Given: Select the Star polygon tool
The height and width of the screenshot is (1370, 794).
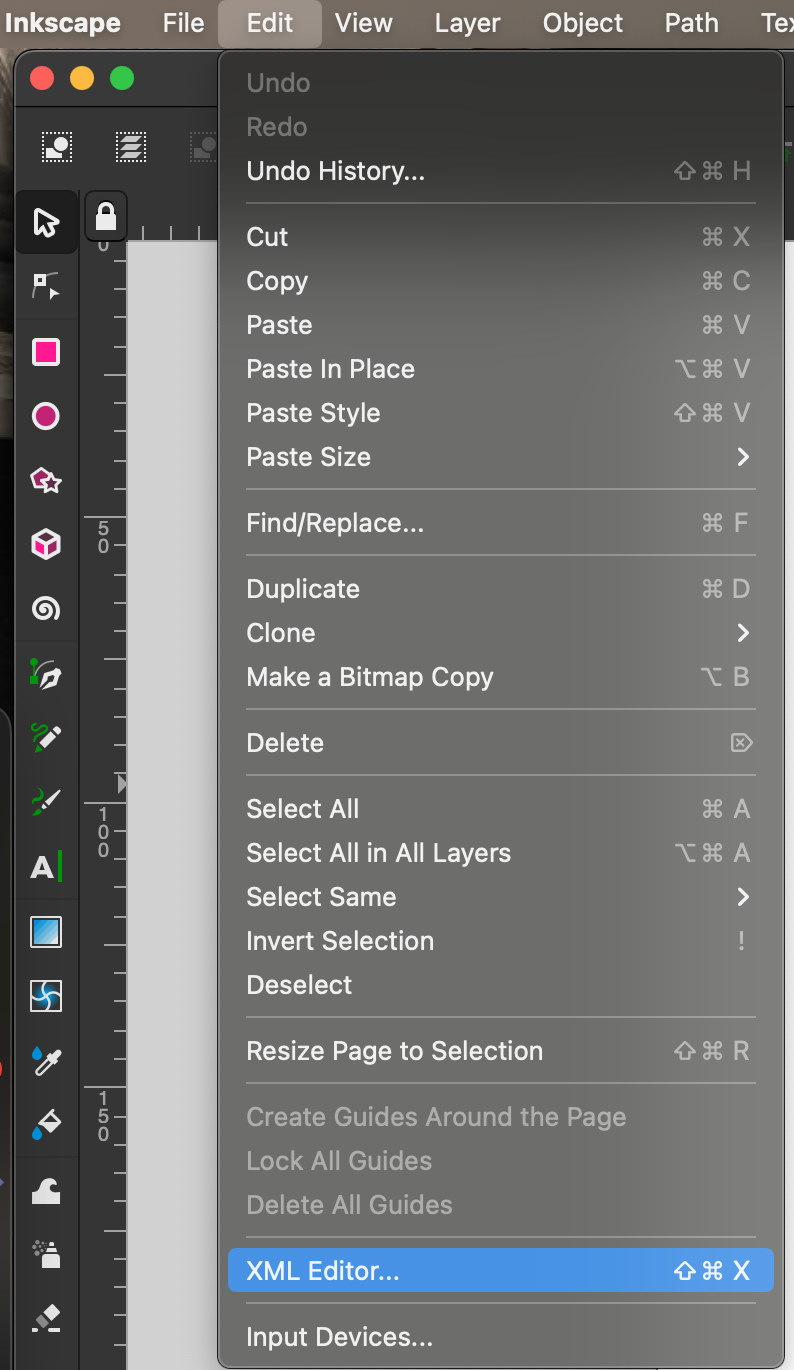Looking at the screenshot, I should coord(46,480).
